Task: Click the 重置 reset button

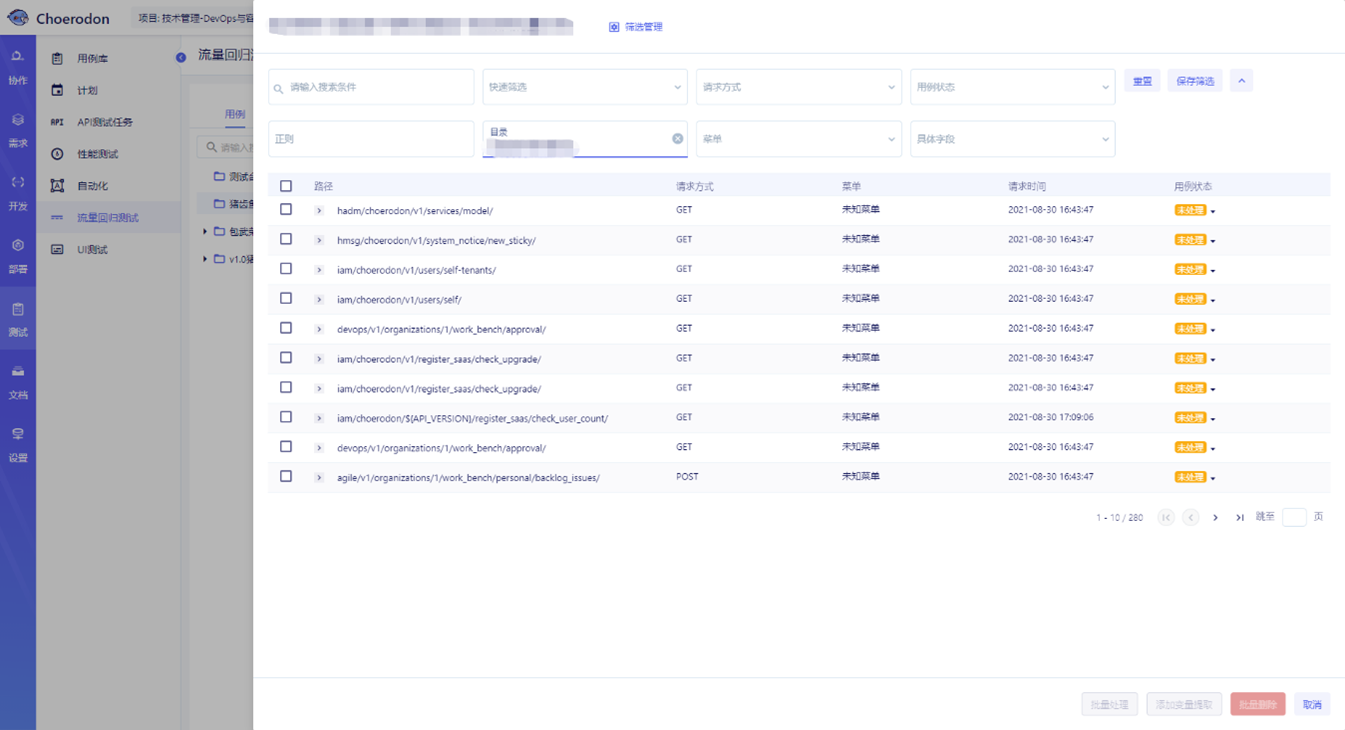Action: tap(1142, 81)
